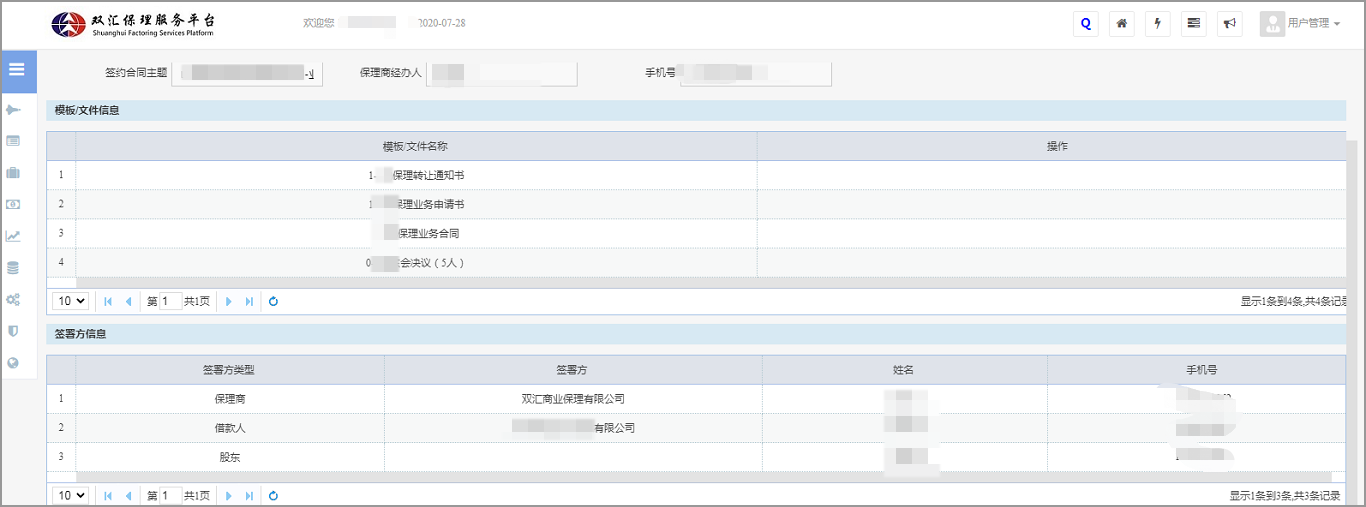
Task: Click signer table page number field
Action: click(171, 495)
